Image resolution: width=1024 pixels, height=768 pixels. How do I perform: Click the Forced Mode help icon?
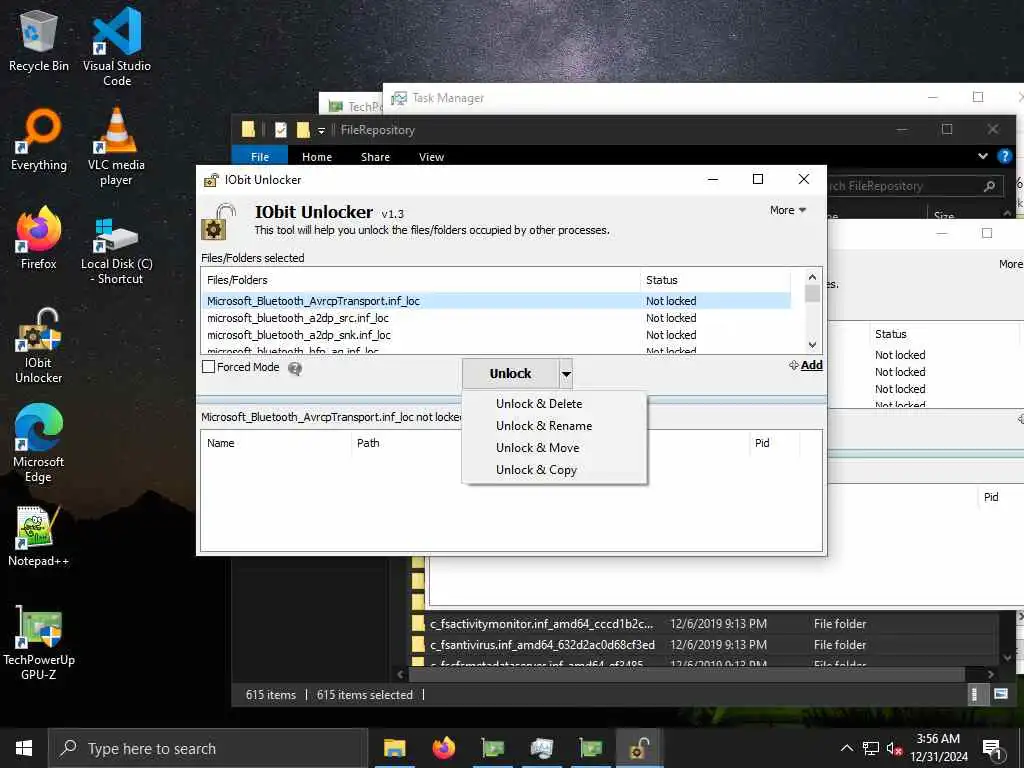point(295,369)
